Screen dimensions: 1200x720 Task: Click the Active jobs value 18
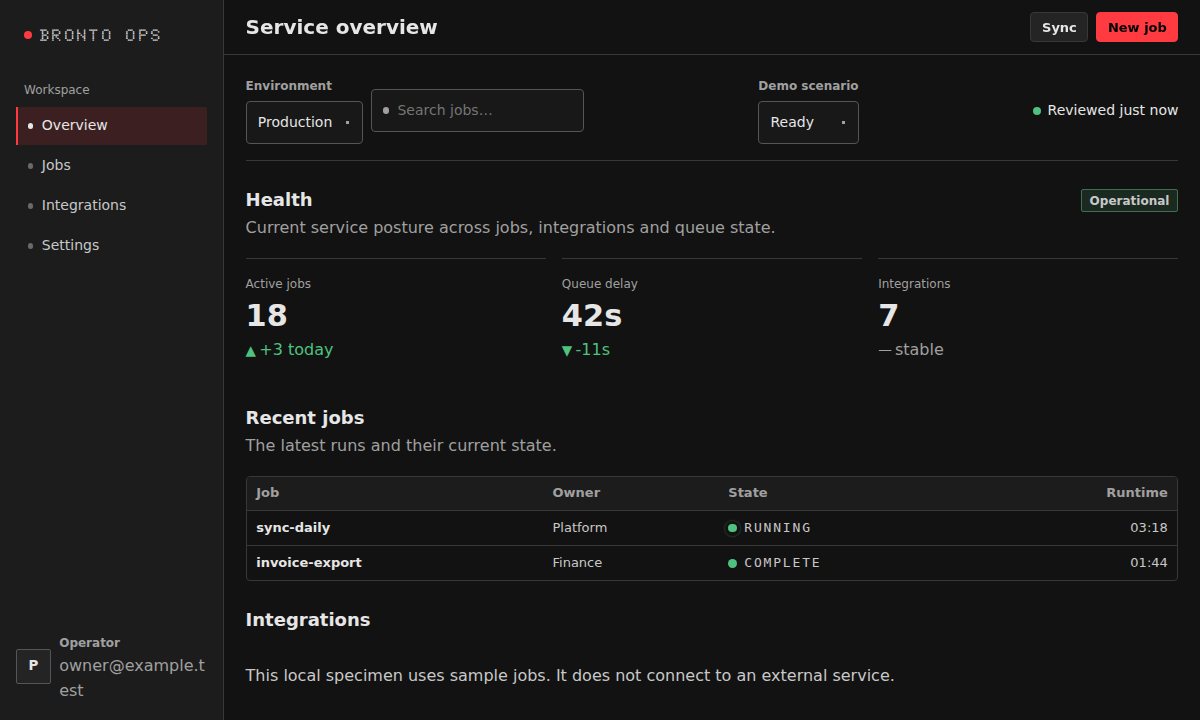click(x=267, y=316)
